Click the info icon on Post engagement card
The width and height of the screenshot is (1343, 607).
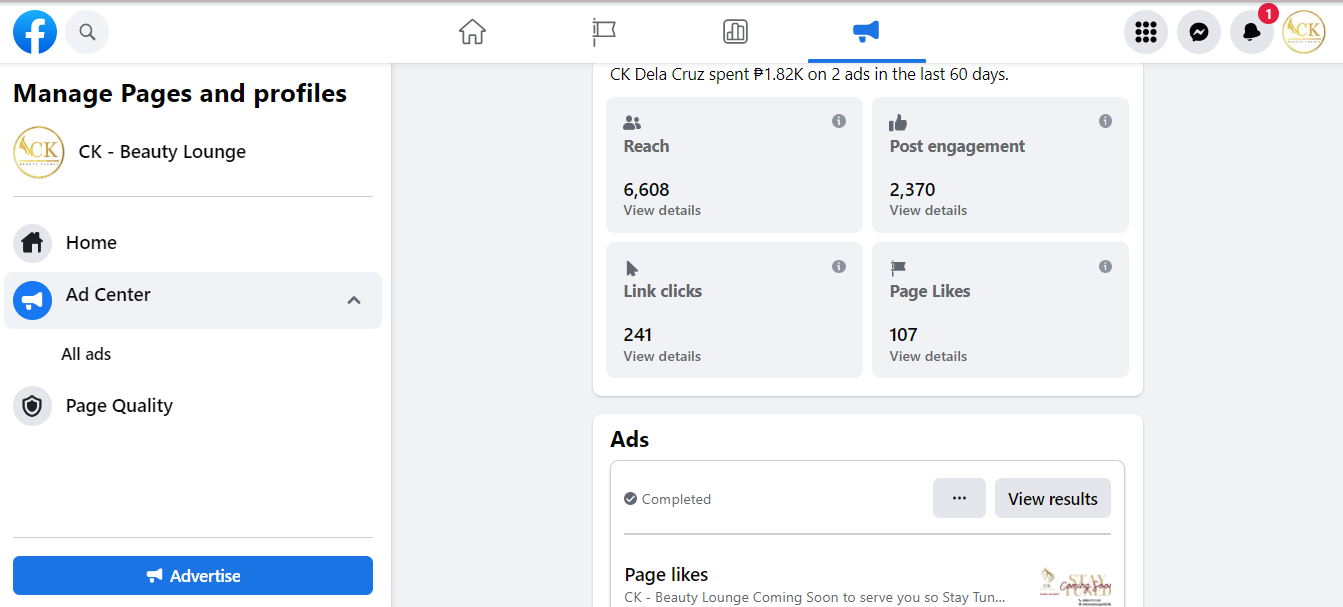(1105, 121)
